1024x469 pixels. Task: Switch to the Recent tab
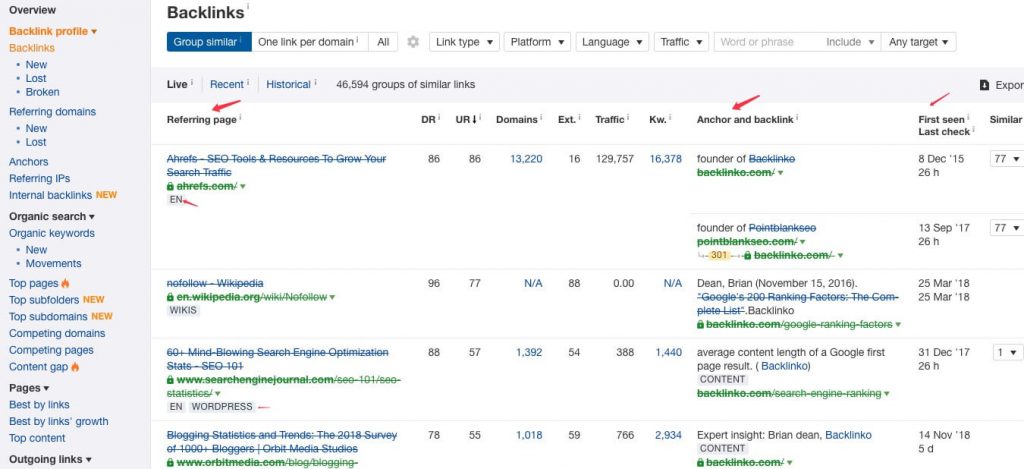coord(227,84)
